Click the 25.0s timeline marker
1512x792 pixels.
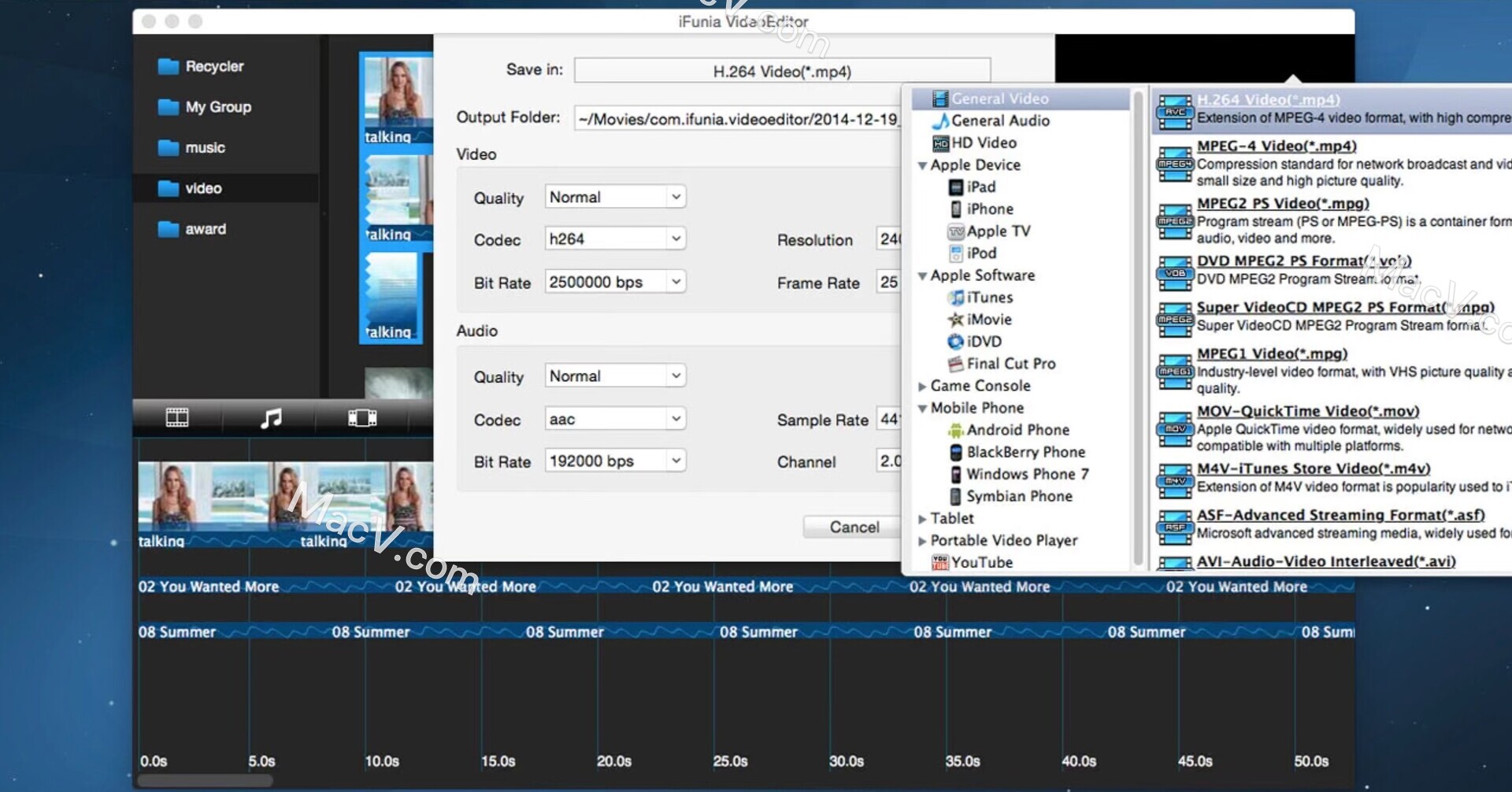click(730, 761)
